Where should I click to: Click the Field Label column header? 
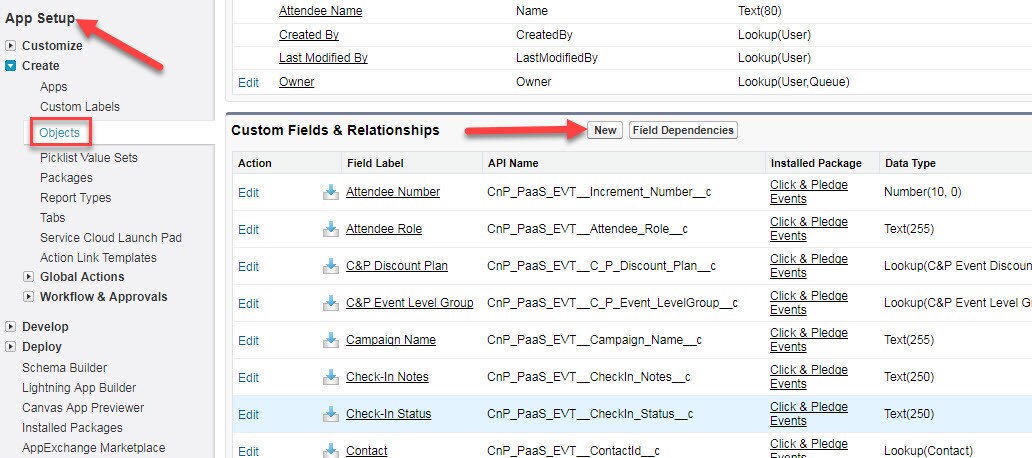[x=374, y=163]
